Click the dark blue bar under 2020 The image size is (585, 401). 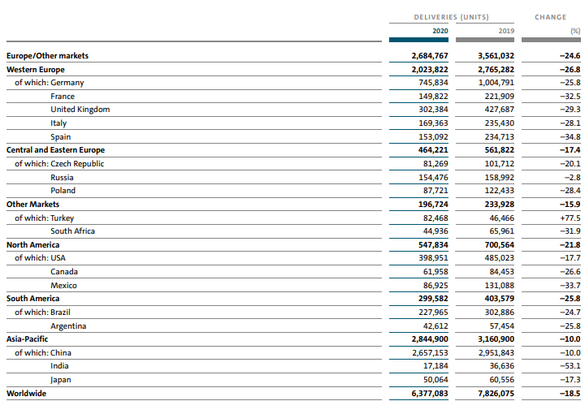(x=419, y=40)
